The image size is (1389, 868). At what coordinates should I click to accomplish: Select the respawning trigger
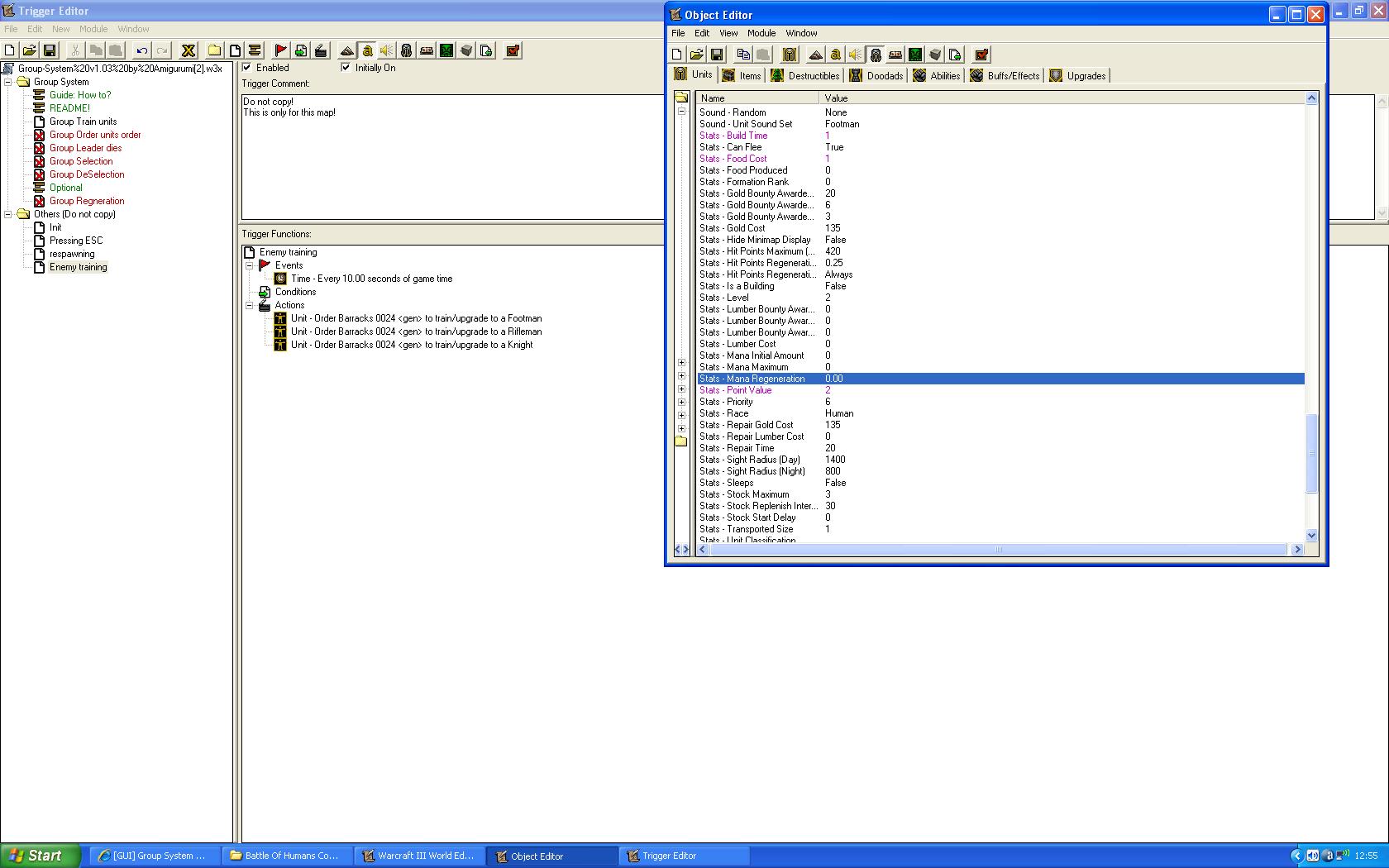click(72, 254)
